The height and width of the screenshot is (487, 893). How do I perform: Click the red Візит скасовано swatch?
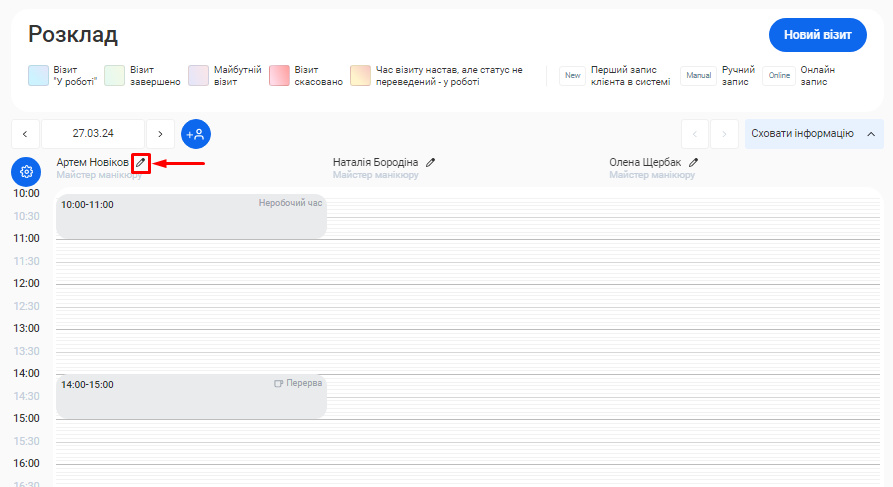coord(279,76)
